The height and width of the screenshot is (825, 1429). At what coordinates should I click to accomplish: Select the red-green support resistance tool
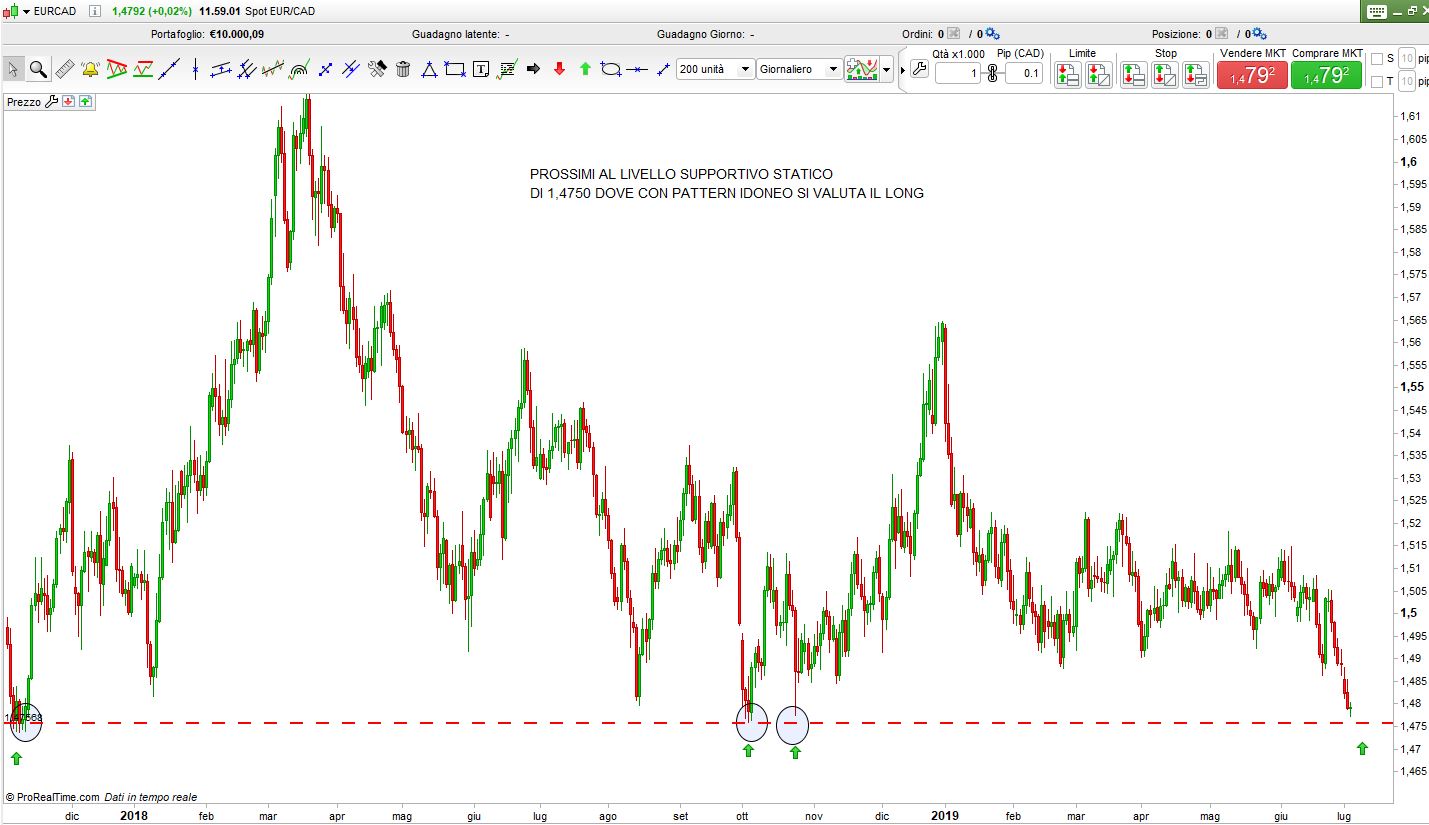click(143, 69)
